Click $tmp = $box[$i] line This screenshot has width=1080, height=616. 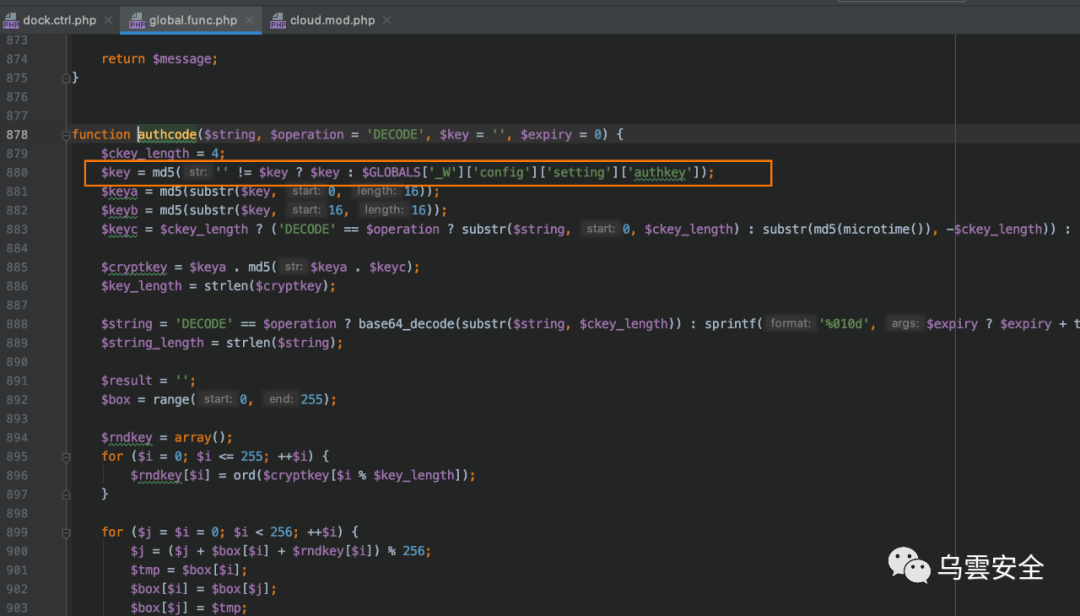189,570
